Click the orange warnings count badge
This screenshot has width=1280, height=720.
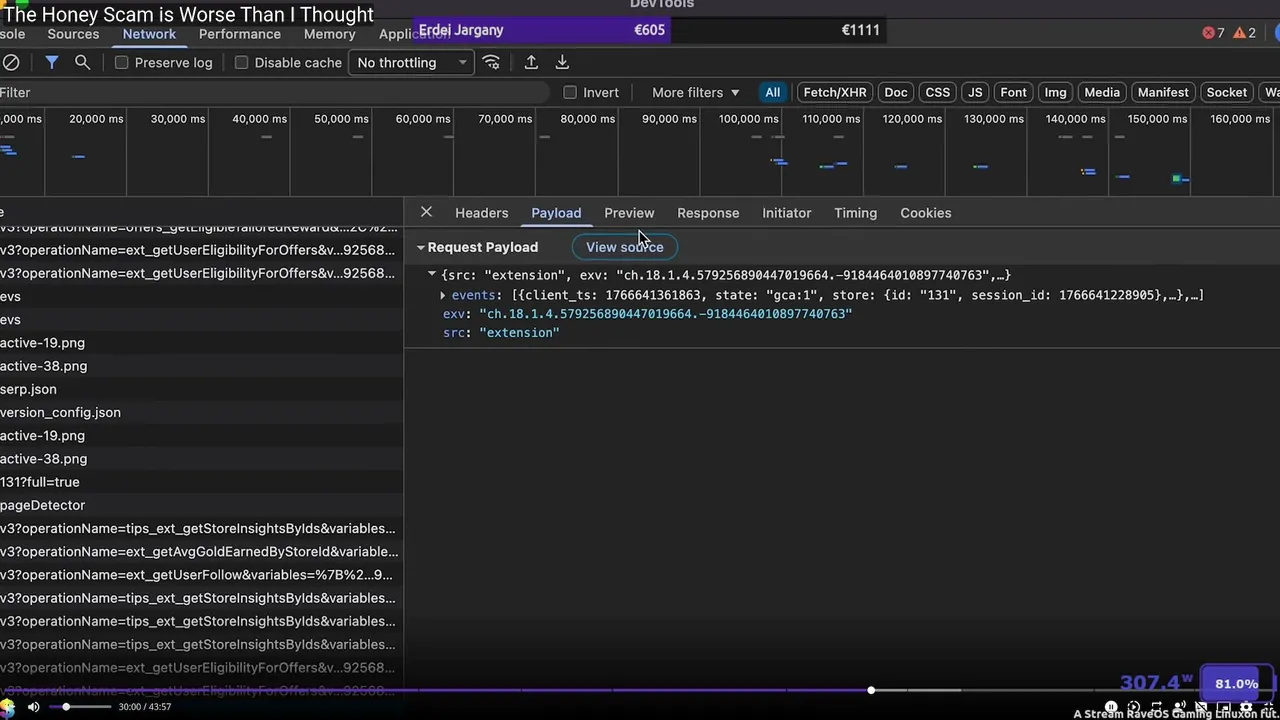pos(1244,33)
